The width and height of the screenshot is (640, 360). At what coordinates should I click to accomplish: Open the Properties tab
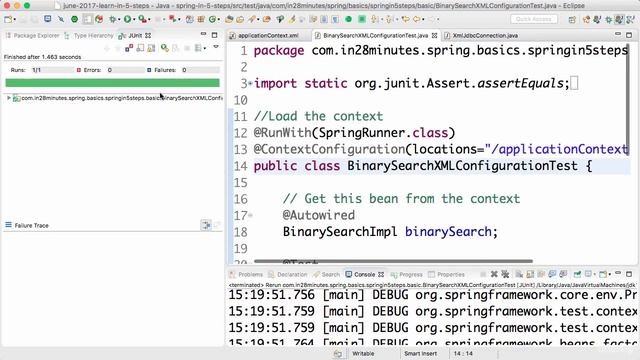pos(447,275)
